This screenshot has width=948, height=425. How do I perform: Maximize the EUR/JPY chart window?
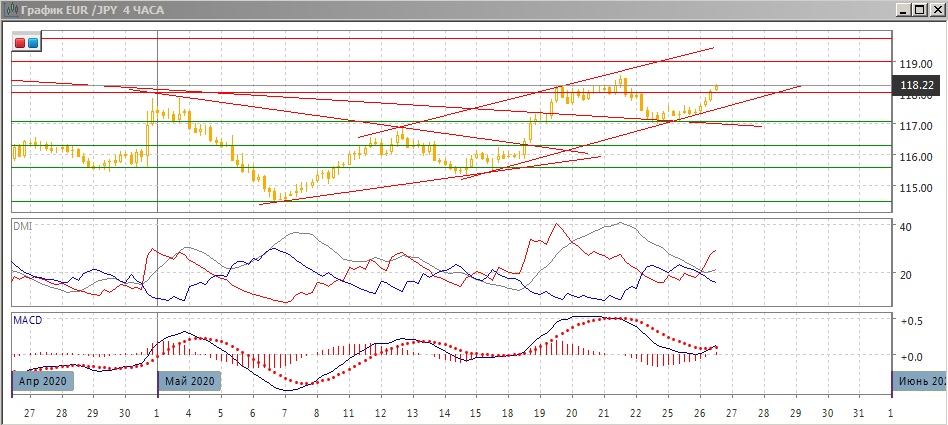[919, 9]
